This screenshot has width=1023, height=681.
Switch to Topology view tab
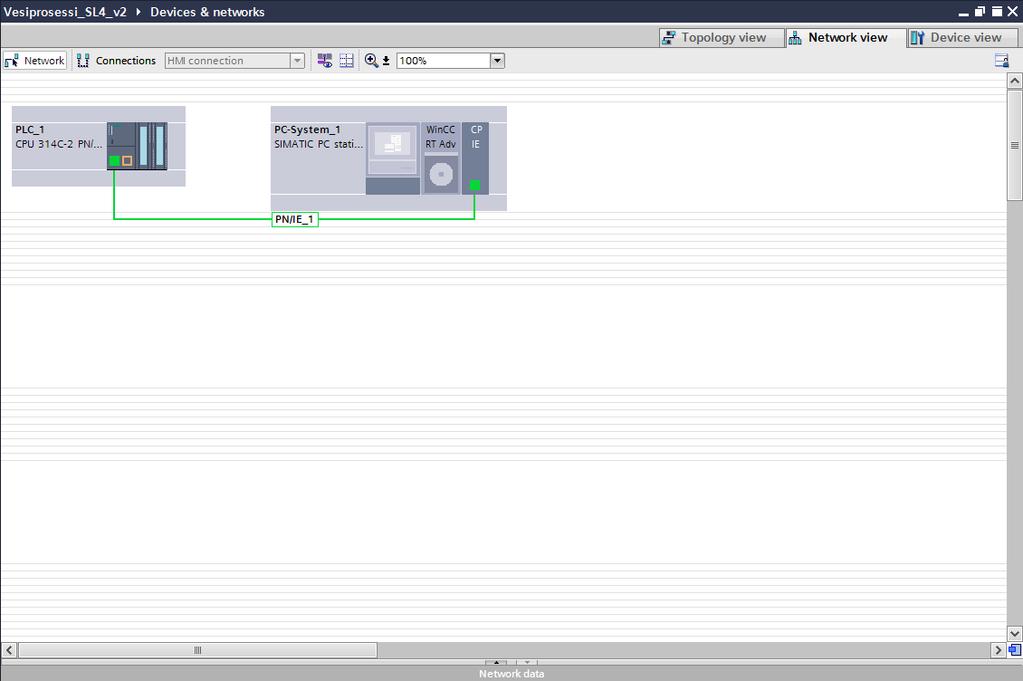pos(720,38)
